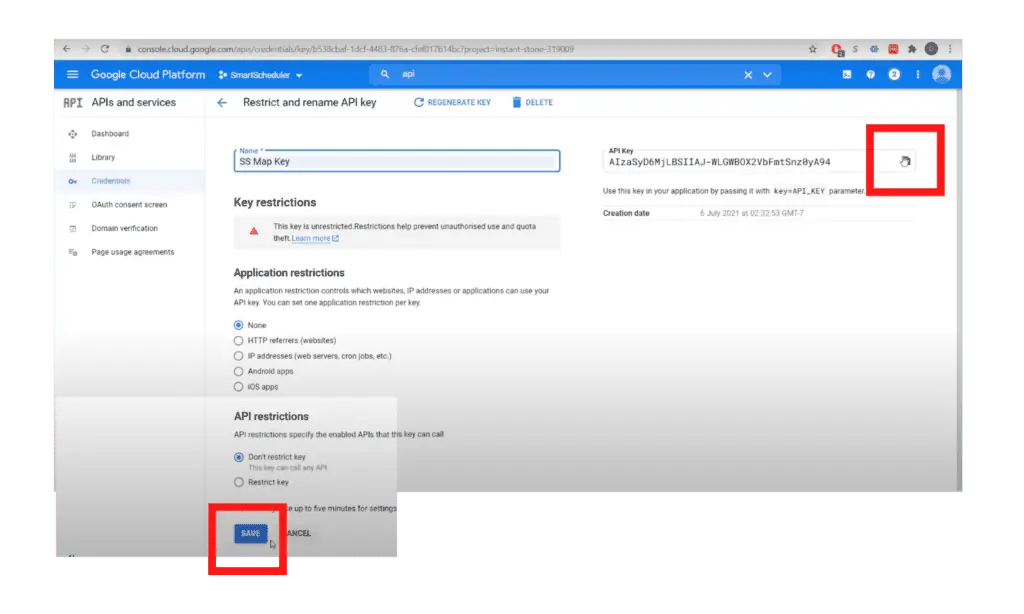Expand the search results dropdown arrow

click(768, 75)
